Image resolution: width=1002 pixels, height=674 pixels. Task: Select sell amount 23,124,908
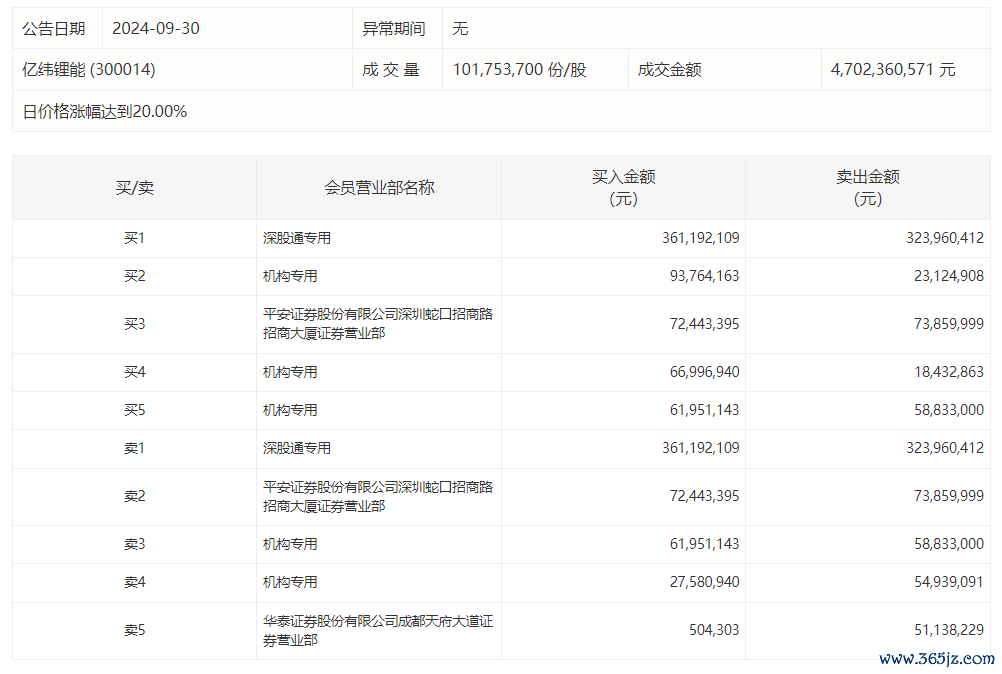[x=948, y=276]
